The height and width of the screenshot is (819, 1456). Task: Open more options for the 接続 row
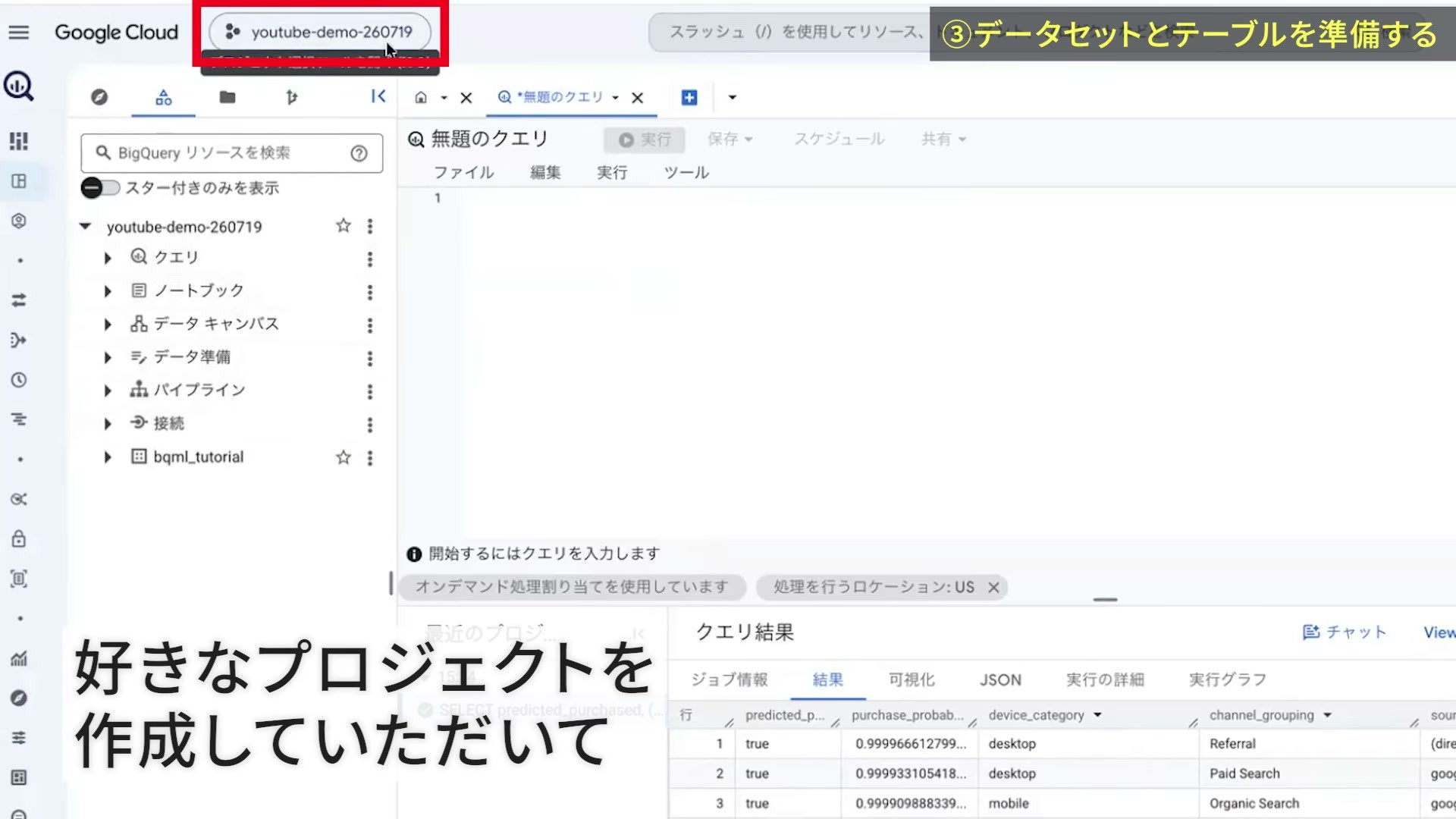point(370,425)
